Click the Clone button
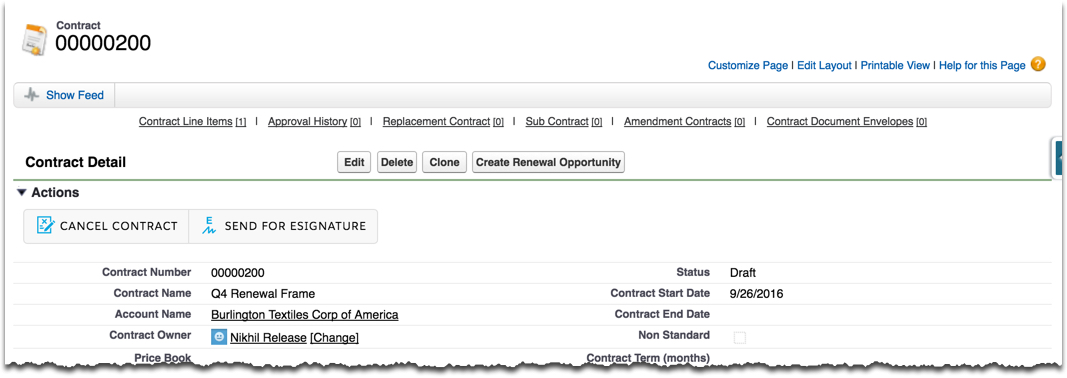 444,163
